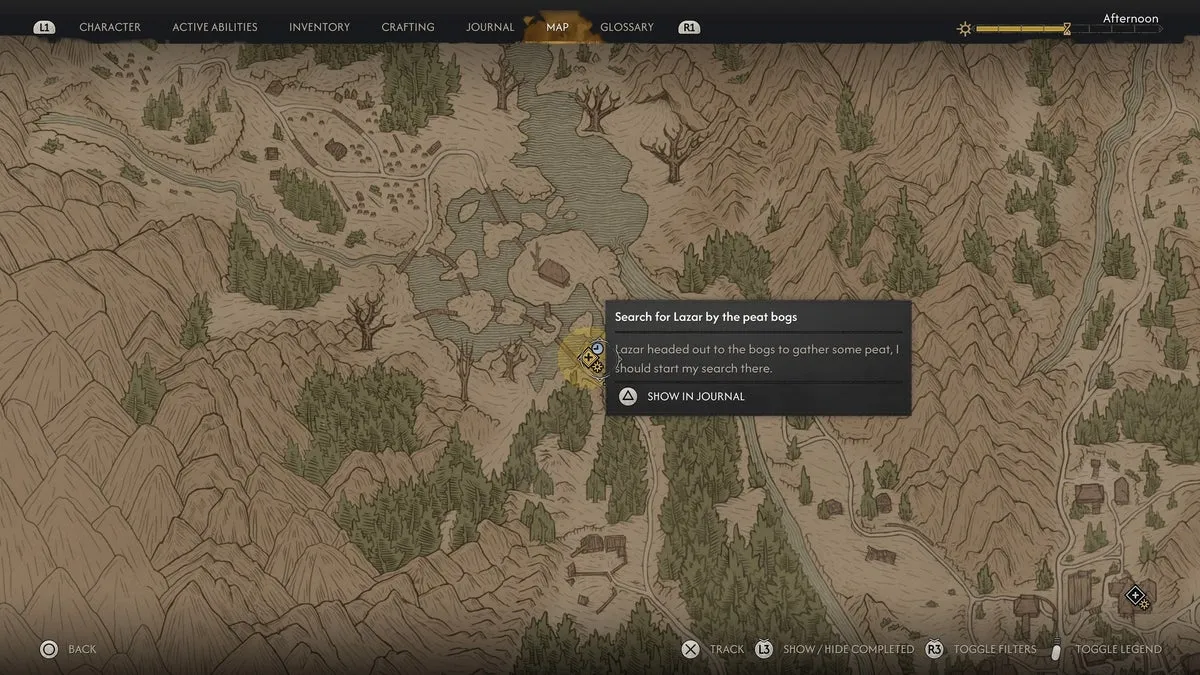Toggle Show / Hide Completed
The image size is (1200, 675).
[848, 649]
